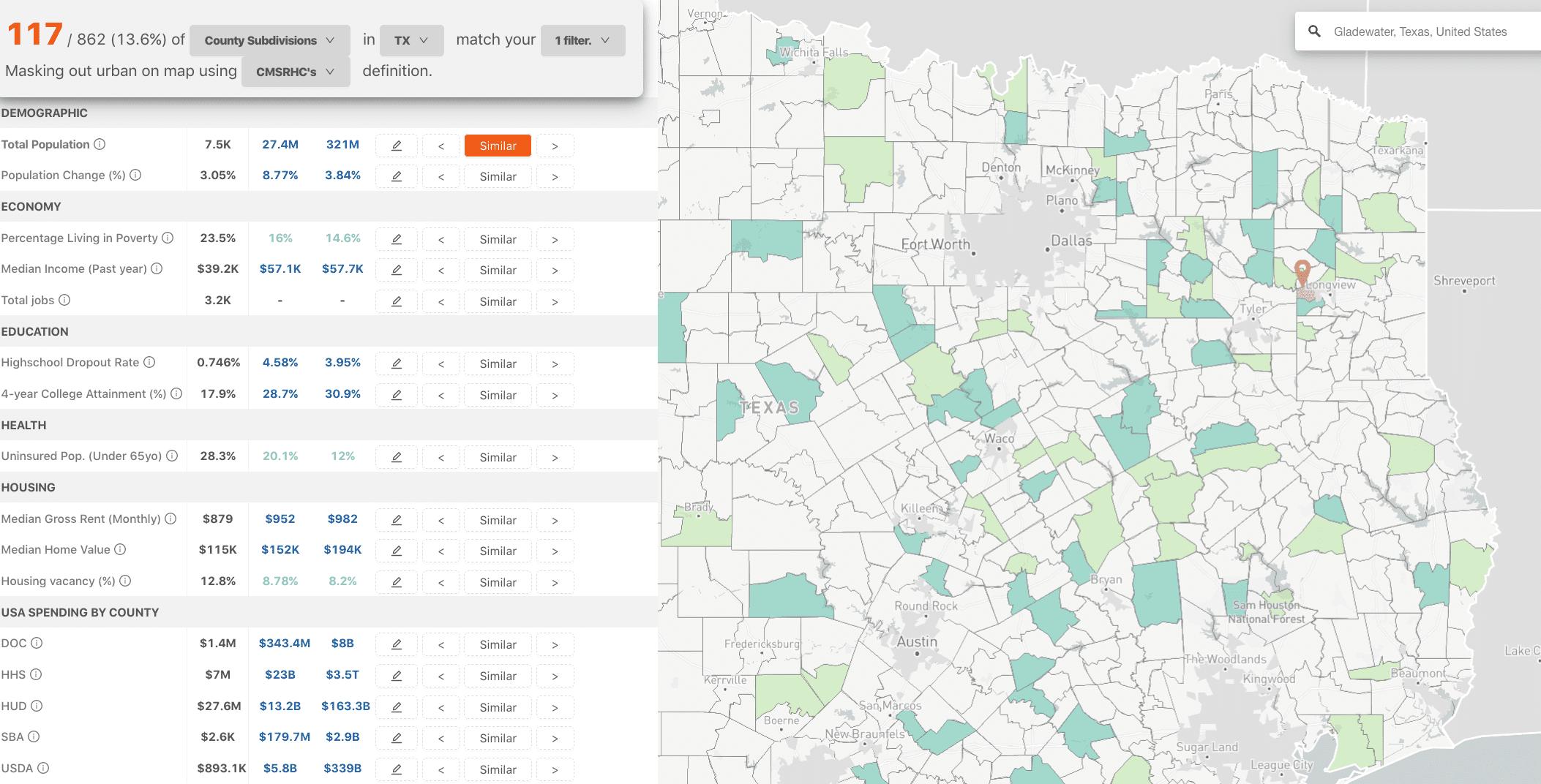Viewport: 1541px width, 784px height.
Task: Click the Dallas label on the map
Action: click(x=1071, y=241)
